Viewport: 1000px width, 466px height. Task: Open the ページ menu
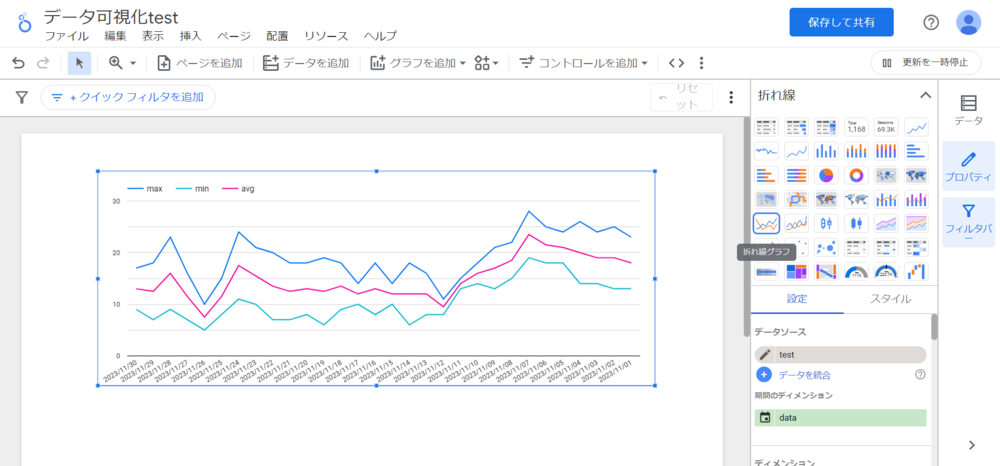[x=233, y=36]
